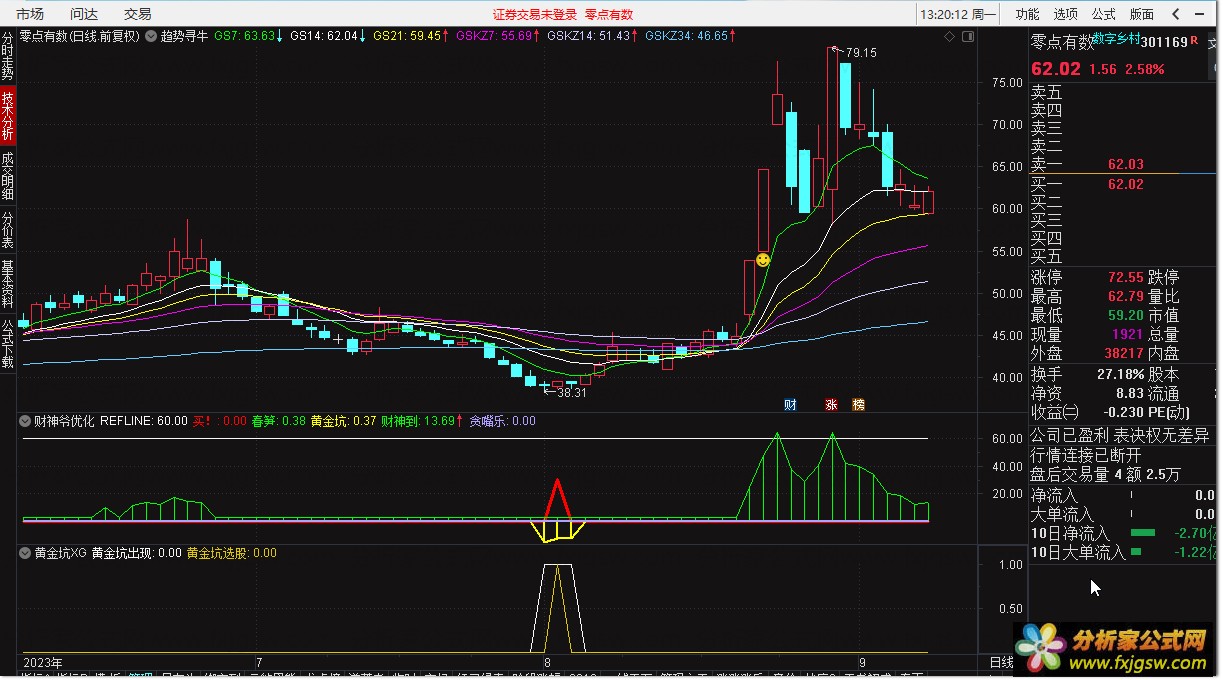
Task: Open the 选项 menu
Action: coord(1065,14)
